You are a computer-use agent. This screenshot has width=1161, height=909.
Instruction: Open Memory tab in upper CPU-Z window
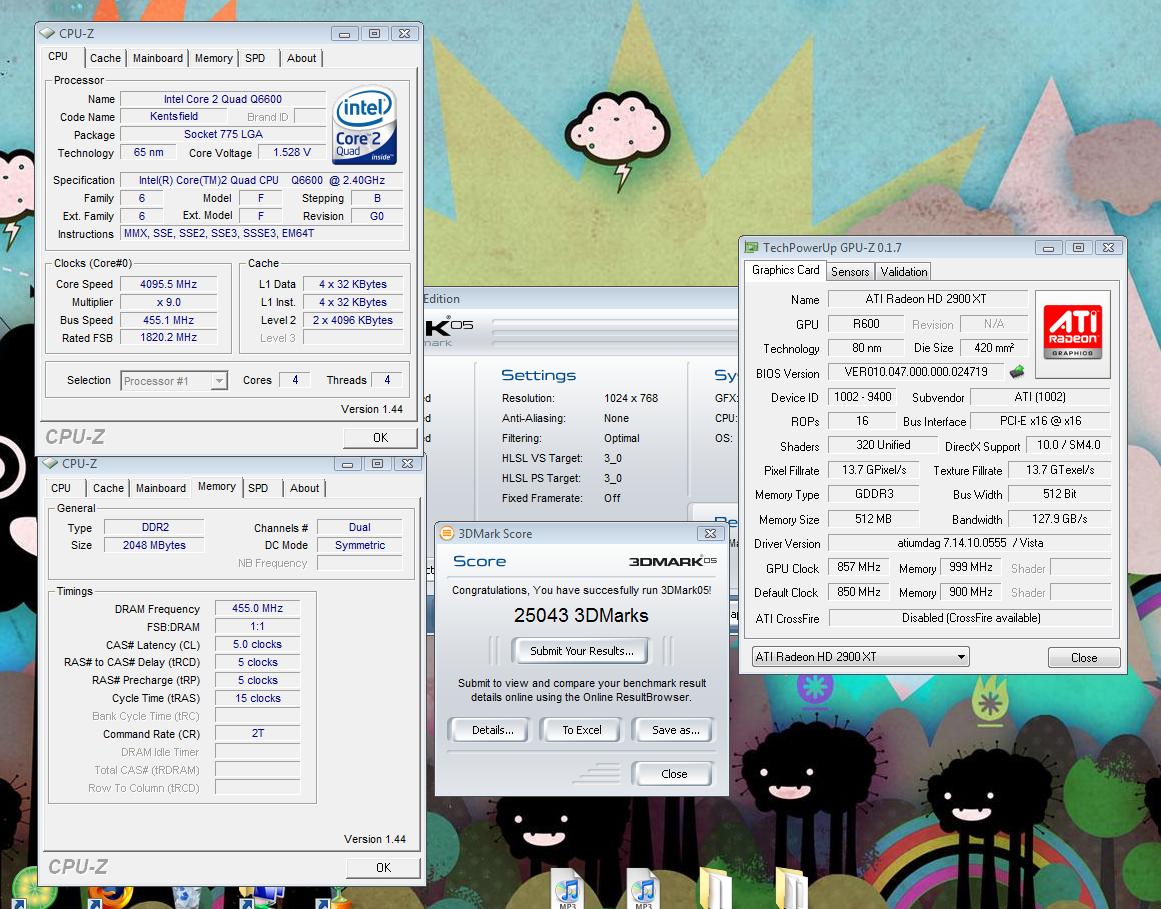click(x=214, y=58)
